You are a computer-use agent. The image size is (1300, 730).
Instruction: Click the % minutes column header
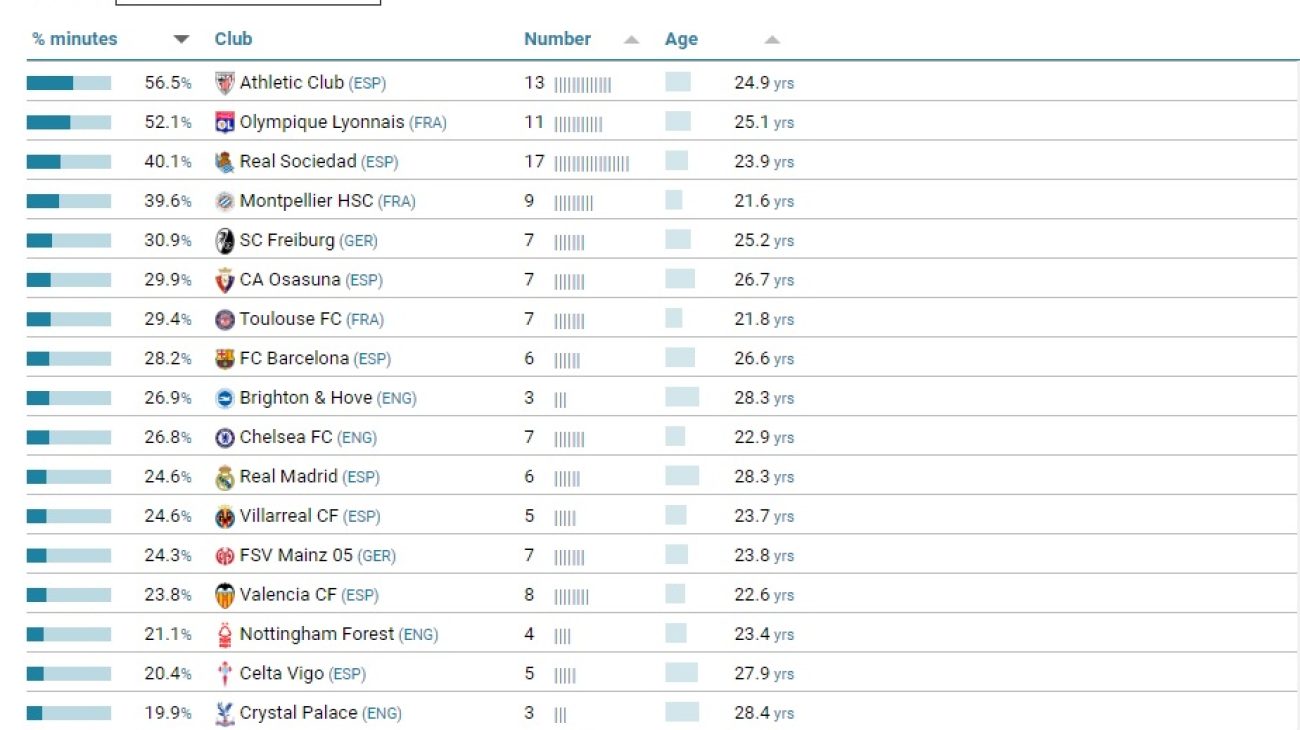(x=75, y=39)
